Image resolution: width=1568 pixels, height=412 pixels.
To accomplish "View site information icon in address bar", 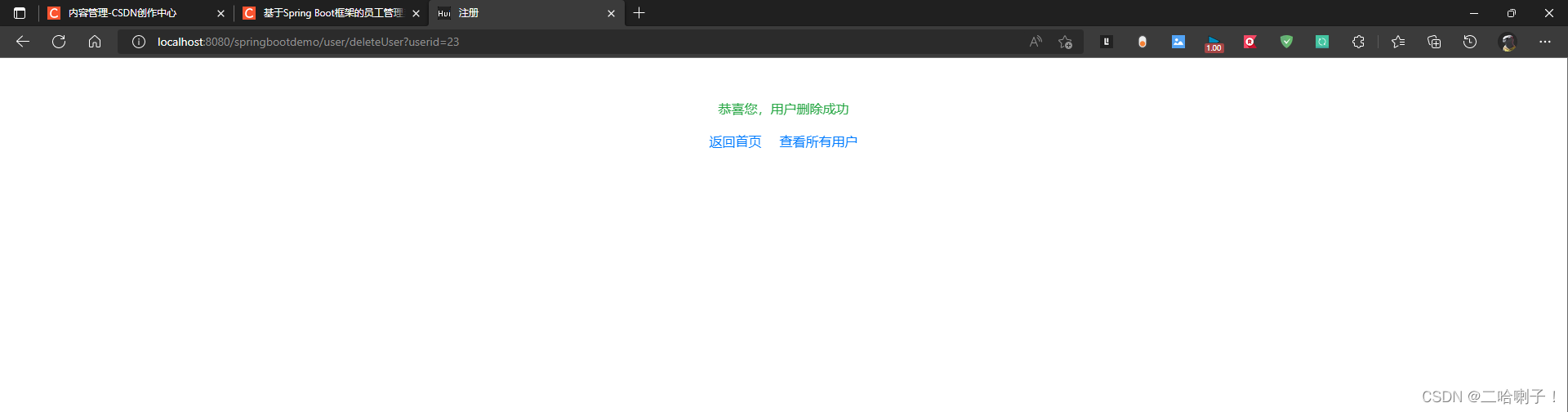I will click(139, 42).
